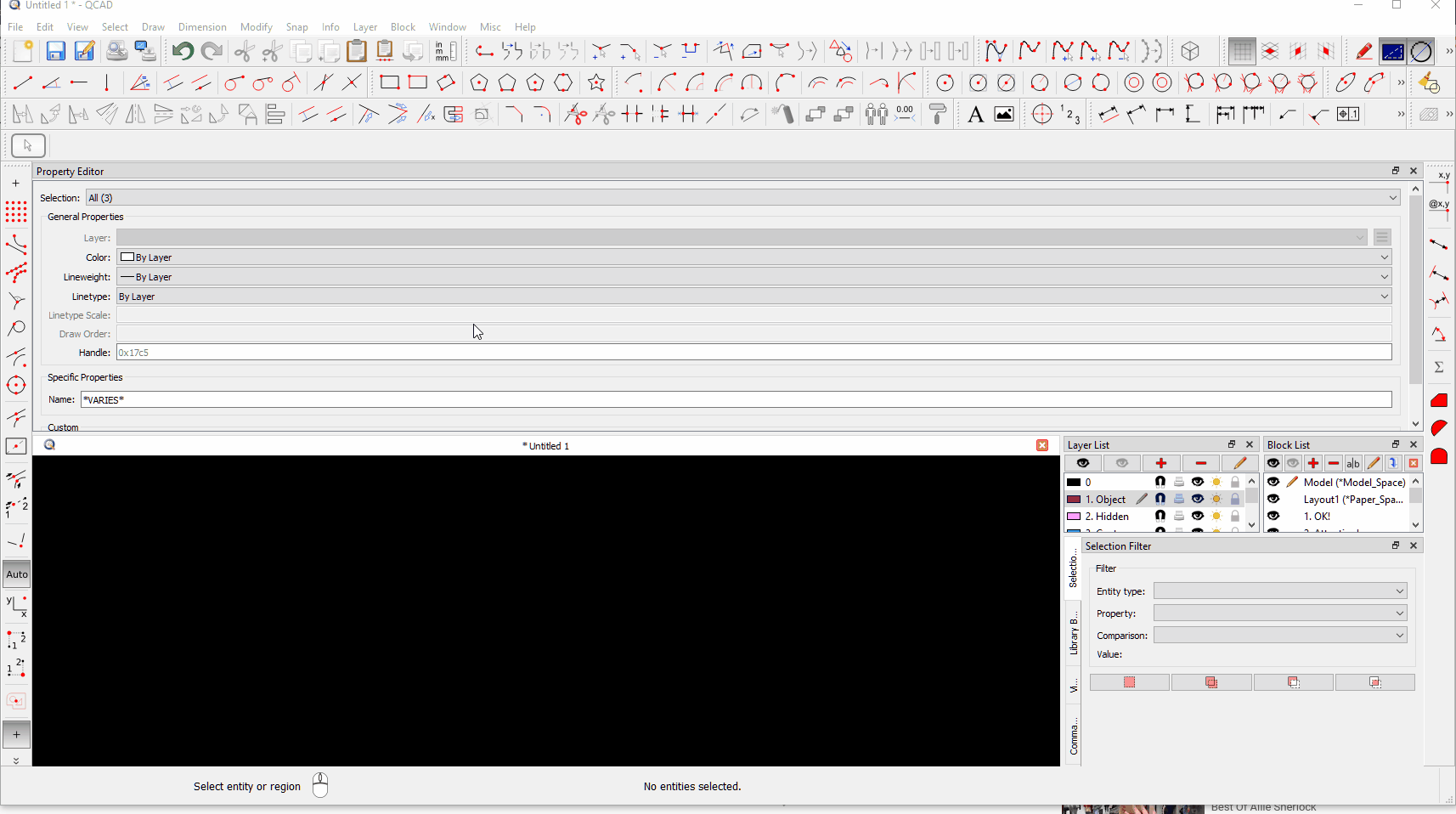Screen dimensions: 1456x814
Task: Open the Selection All (3) dropdown
Action: coord(742,197)
